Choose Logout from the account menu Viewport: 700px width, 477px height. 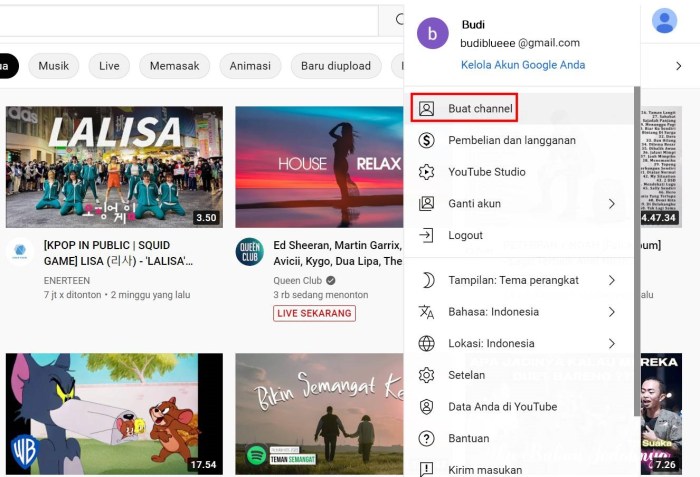tap(519, 235)
